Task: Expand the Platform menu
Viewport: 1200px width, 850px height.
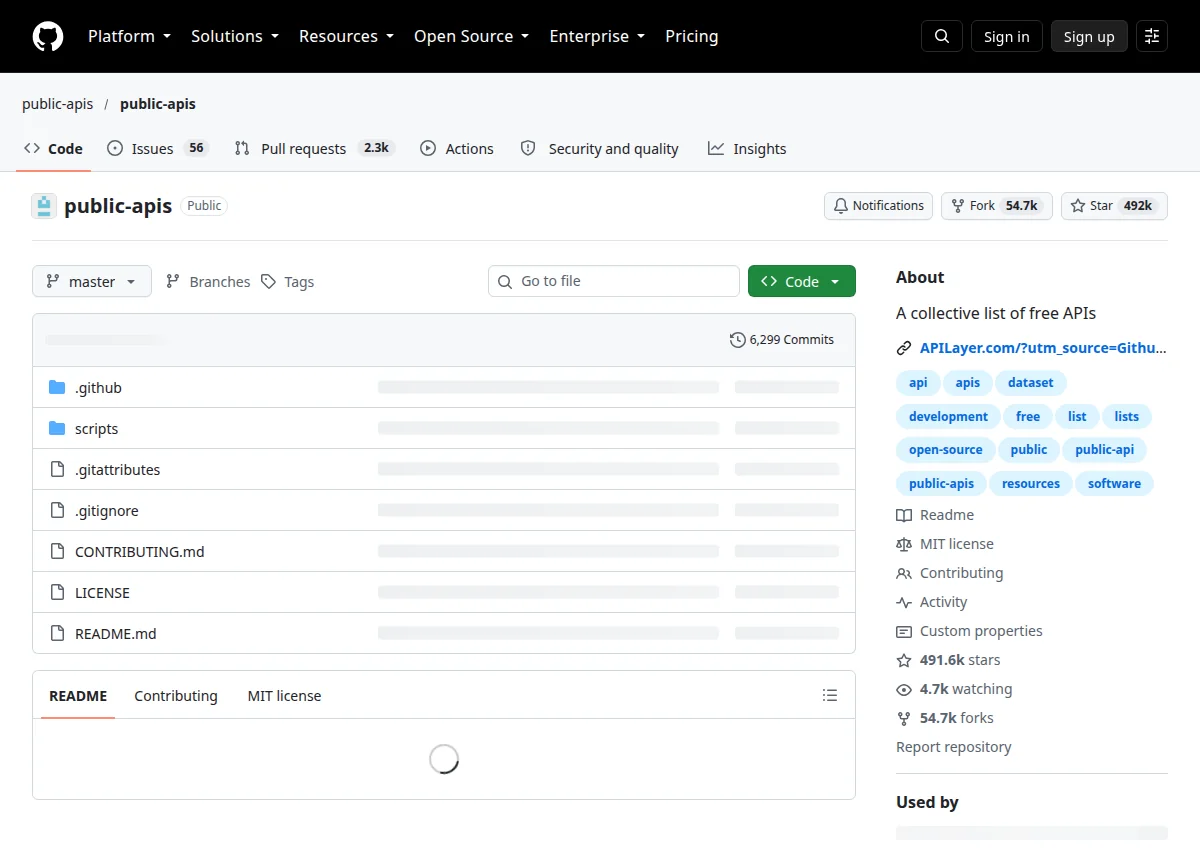Action: tap(129, 36)
